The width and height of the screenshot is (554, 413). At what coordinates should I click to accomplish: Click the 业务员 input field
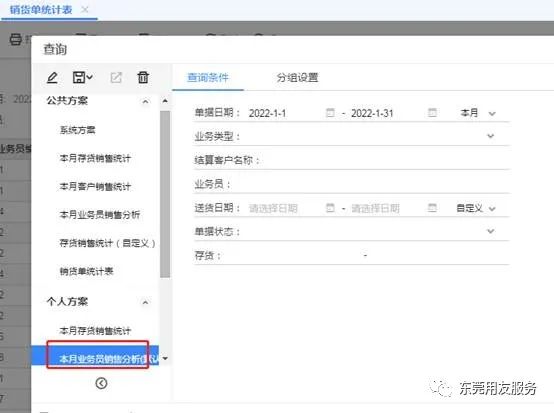tap(370, 184)
